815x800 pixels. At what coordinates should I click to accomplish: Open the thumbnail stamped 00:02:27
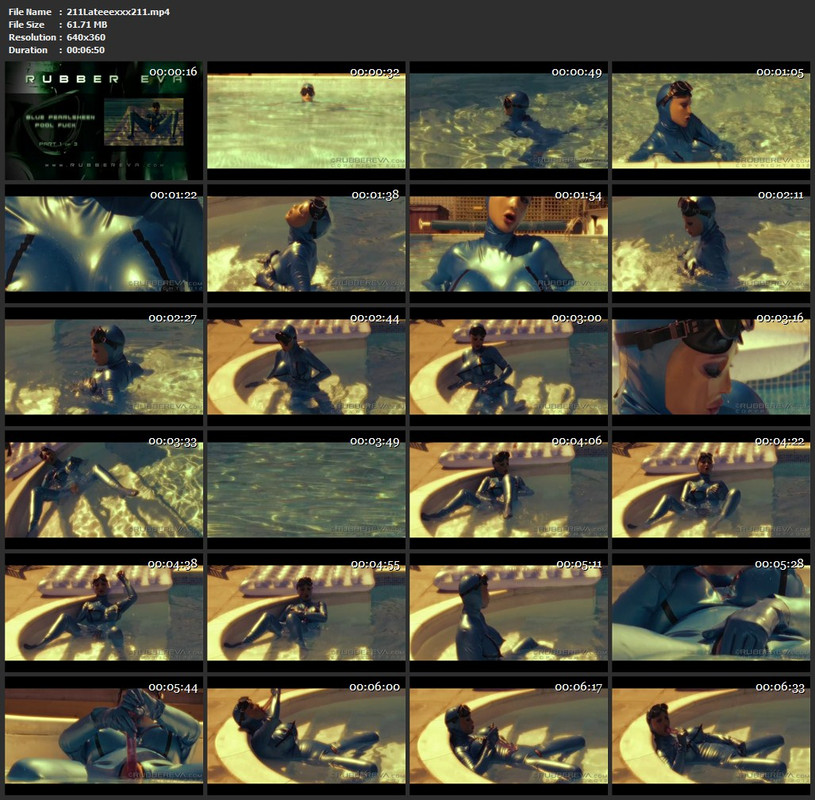click(x=104, y=366)
